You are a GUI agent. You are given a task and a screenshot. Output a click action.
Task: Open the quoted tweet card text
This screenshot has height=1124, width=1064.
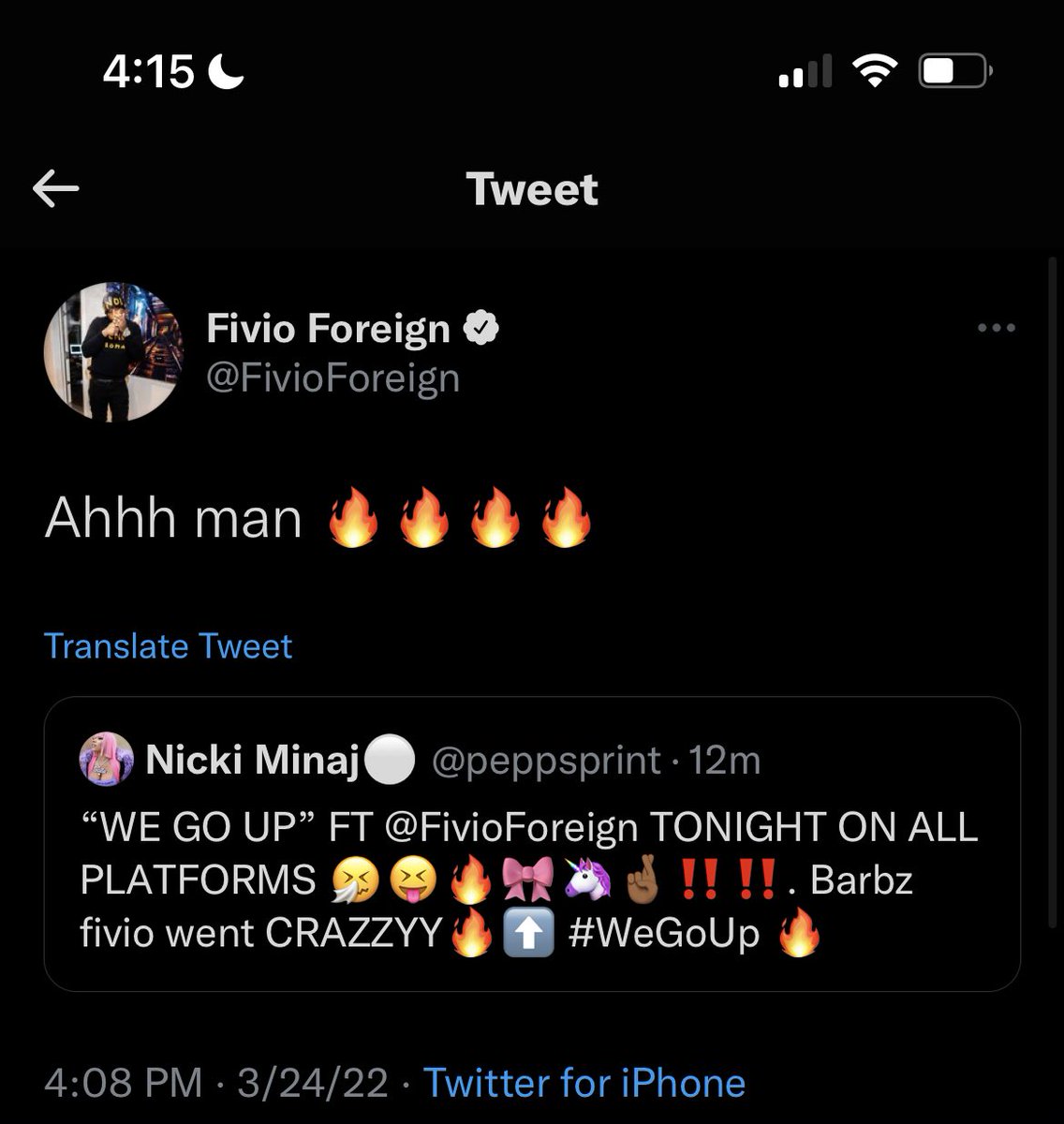pos(530,880)
